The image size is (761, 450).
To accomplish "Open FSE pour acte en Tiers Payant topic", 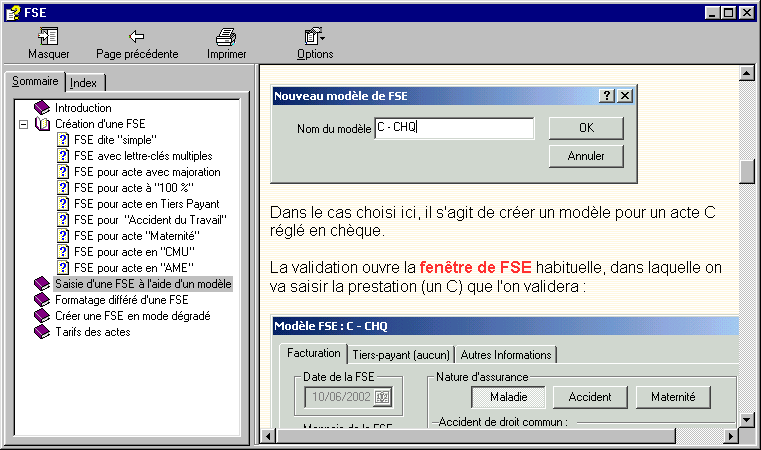I will pyautogui.click(x=147, y=204).
